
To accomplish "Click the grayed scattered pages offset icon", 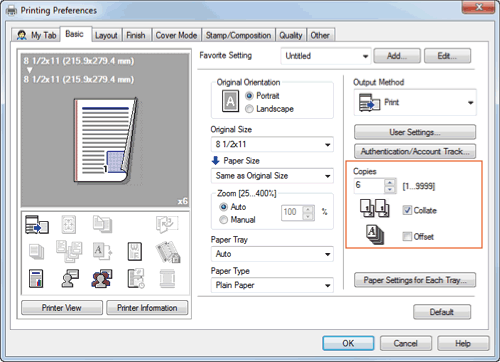I will [x=69, y=251].
